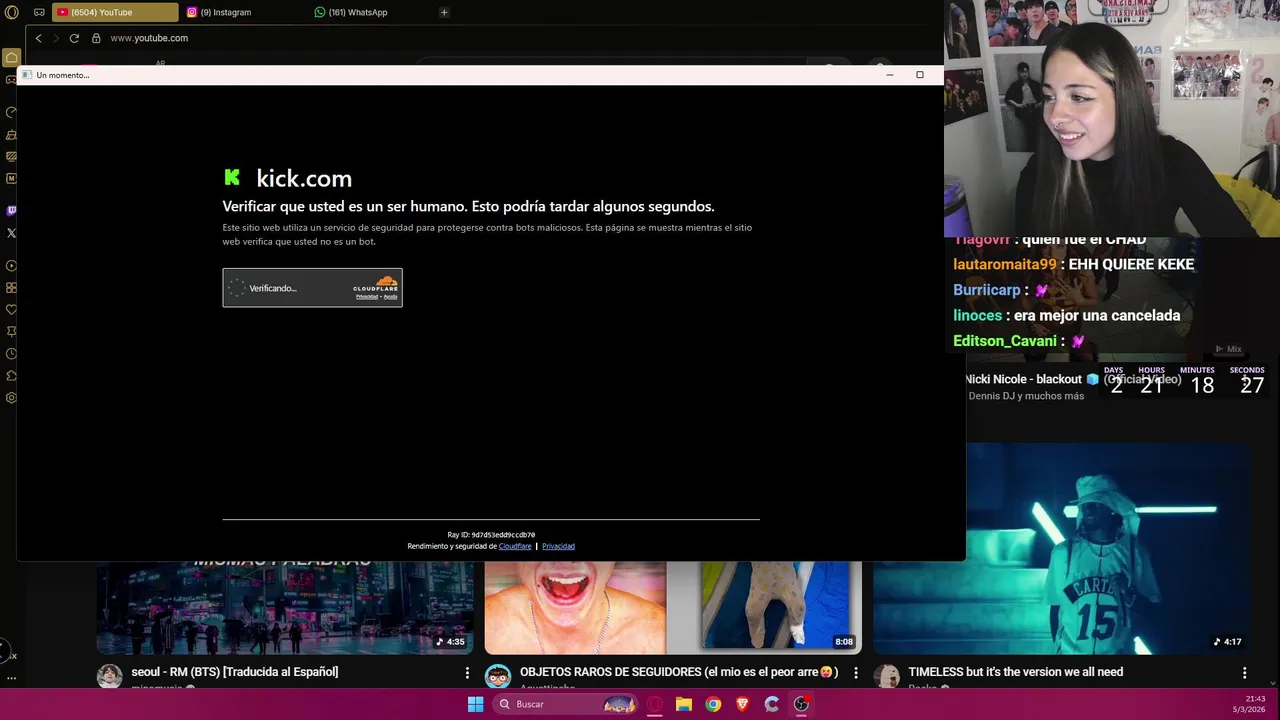The image size is (1280, 720).
Task: Open the Player icon in sidebar
Action: point(11,266)
